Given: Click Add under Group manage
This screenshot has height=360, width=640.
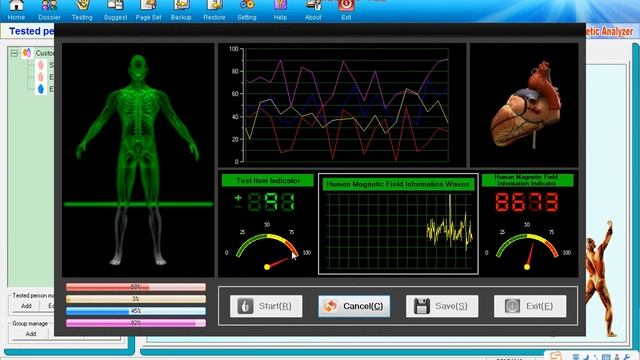Looking at the screenshot, I should [x=31, y=334].
